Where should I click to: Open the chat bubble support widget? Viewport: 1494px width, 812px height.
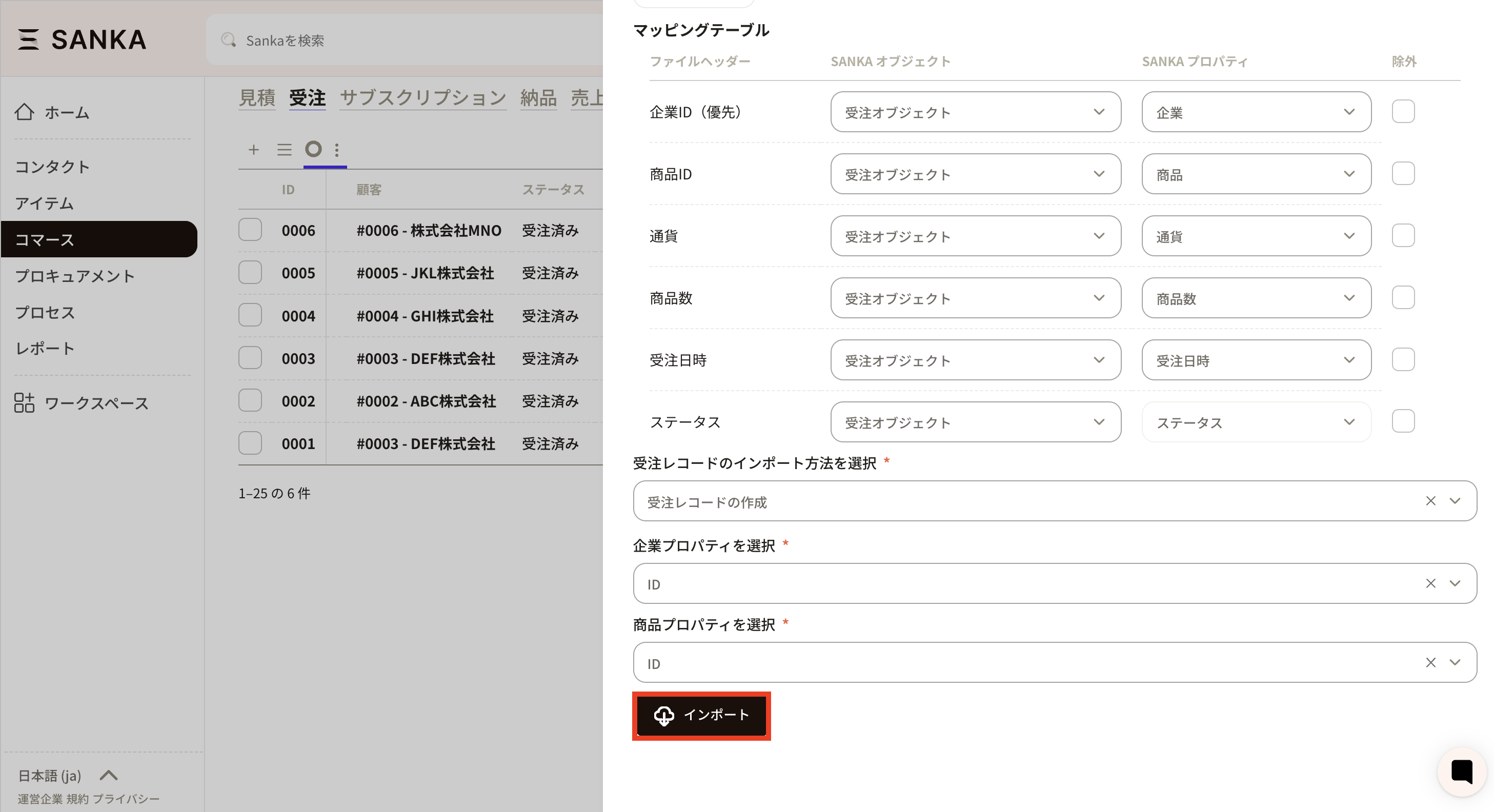tap(1462, 772)
